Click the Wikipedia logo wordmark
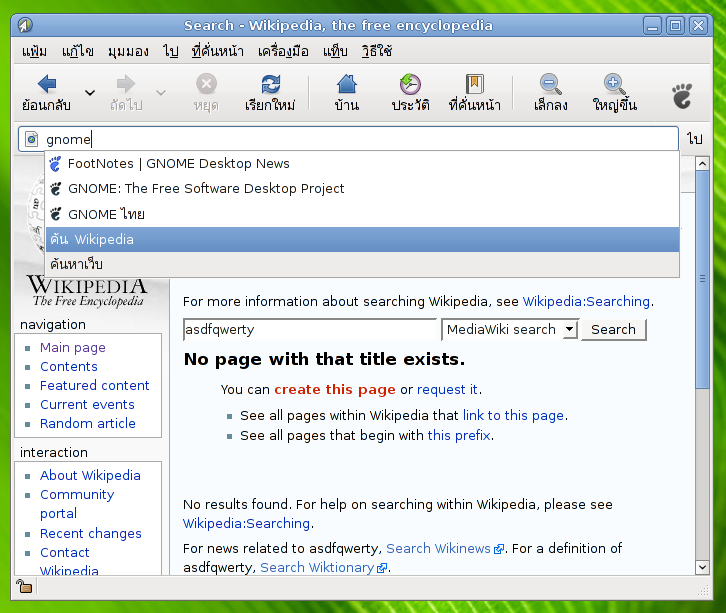Screen dimensions: 726x613 (x=87, y=291)
